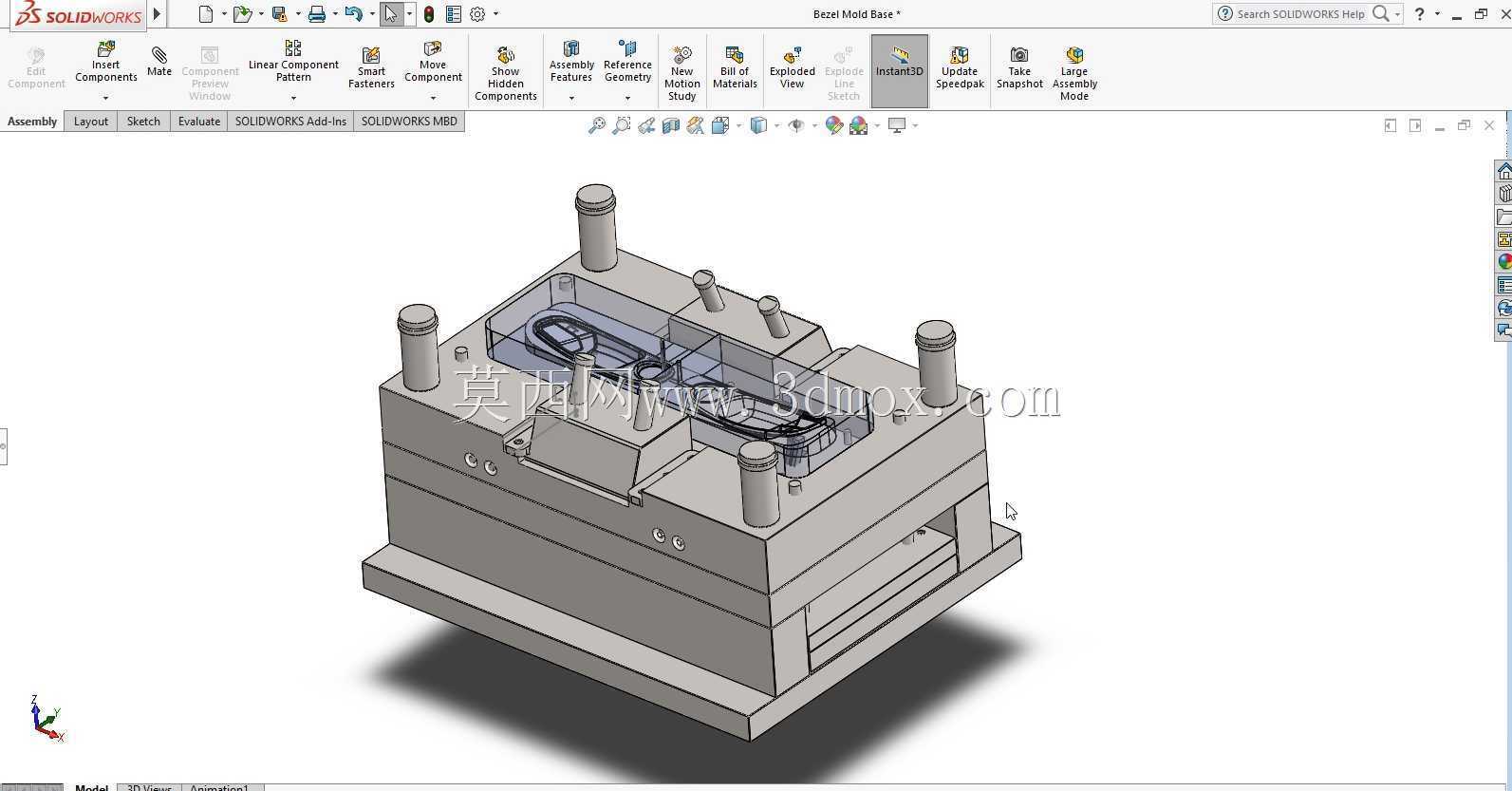Launch Smart Fasteners
1512x791 pixels.
[x=371, y=68]
